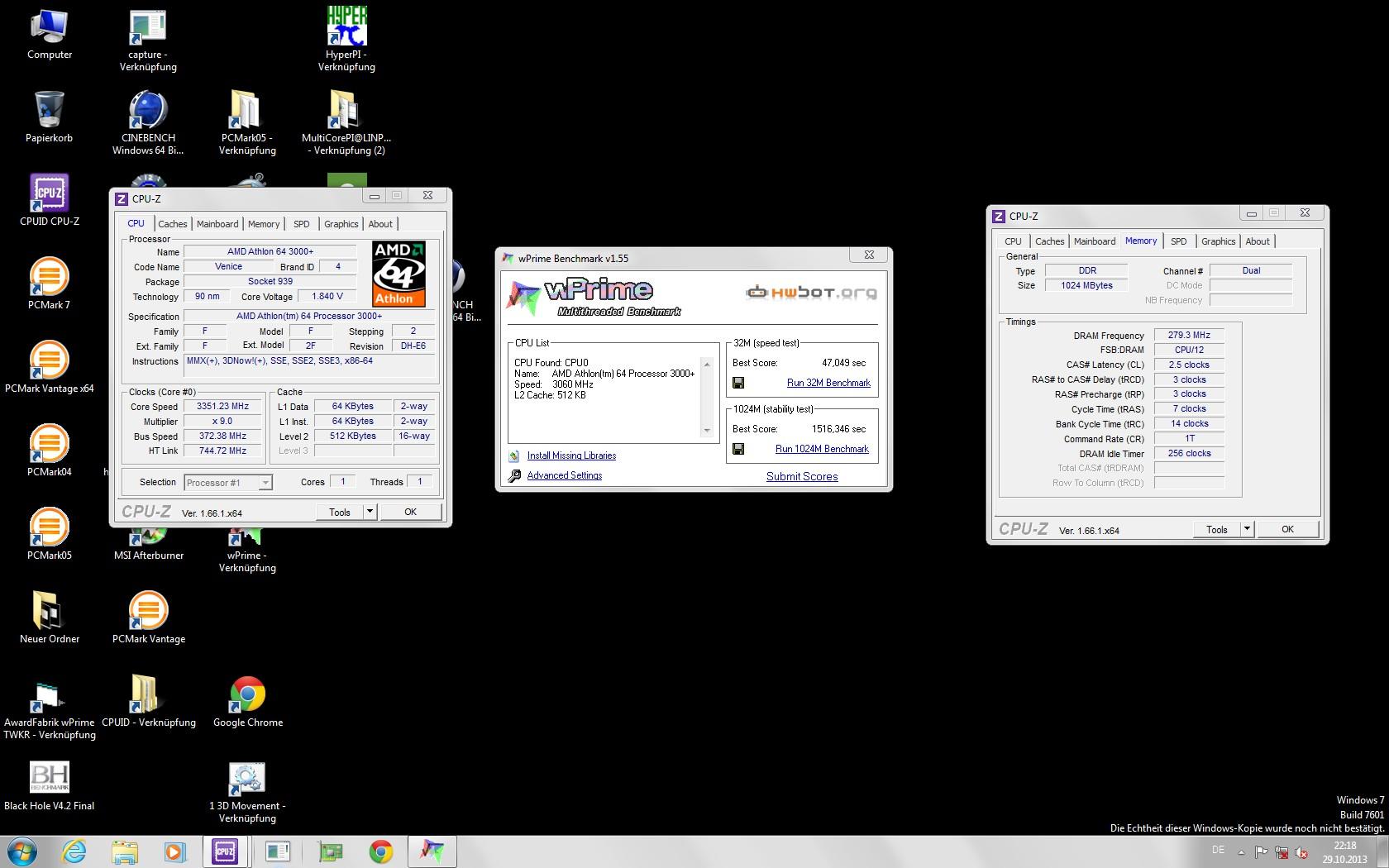The width and height of the screenshot is (1389, 868).
Task: Click the CPU List scrollbar in wPrime
Action: (x=707, y=397)
